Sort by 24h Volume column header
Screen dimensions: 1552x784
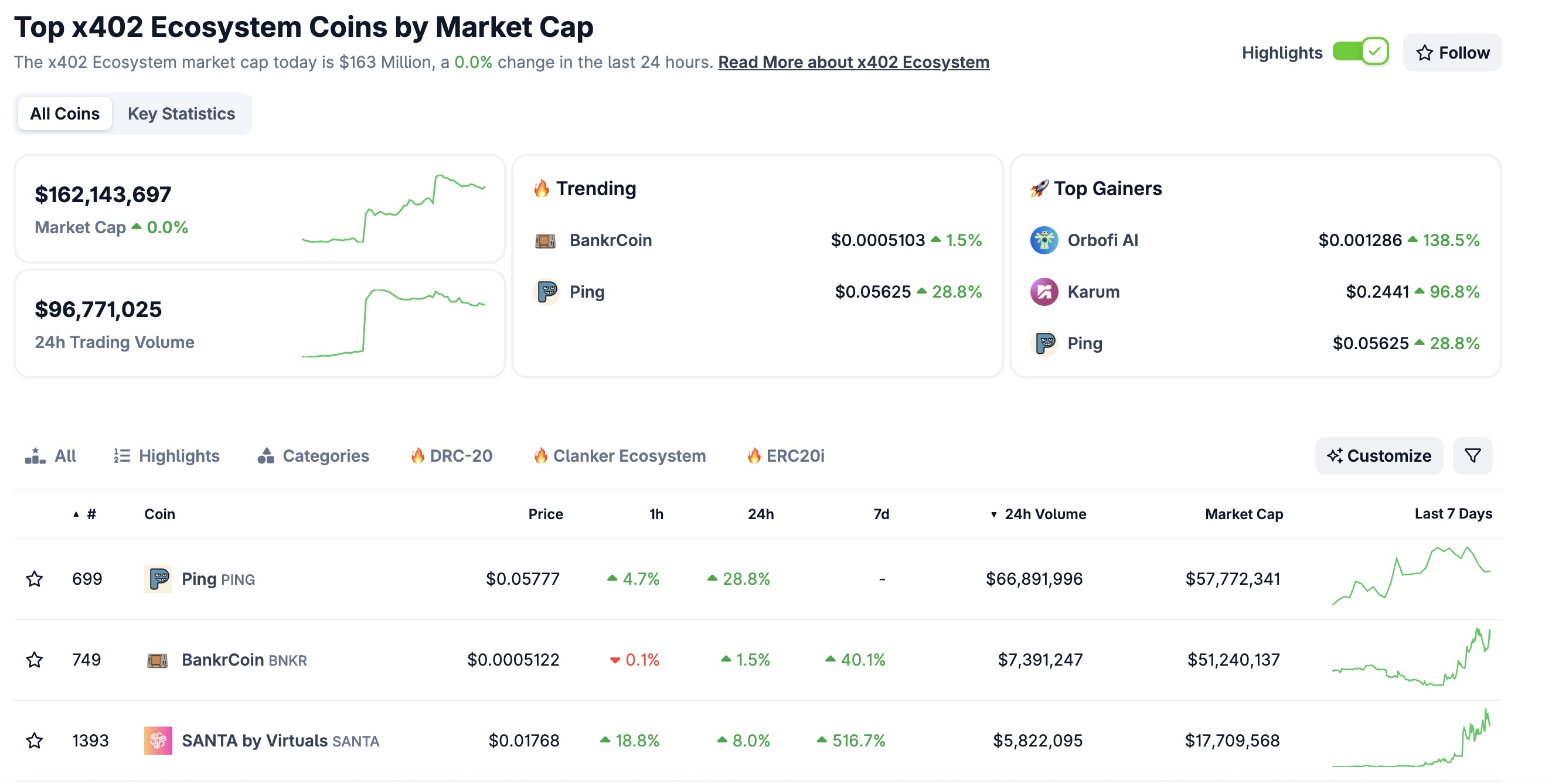1044,514
